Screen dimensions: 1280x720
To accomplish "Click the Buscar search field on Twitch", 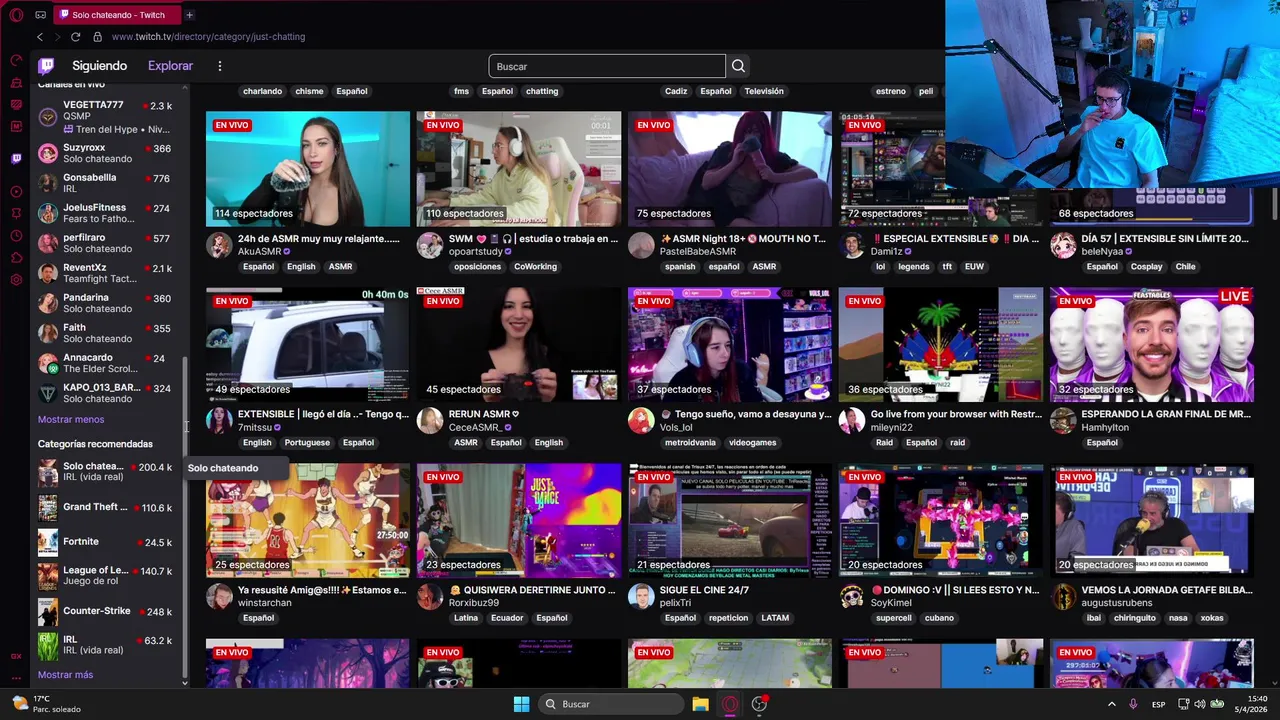I will click(x=606, y=66).
